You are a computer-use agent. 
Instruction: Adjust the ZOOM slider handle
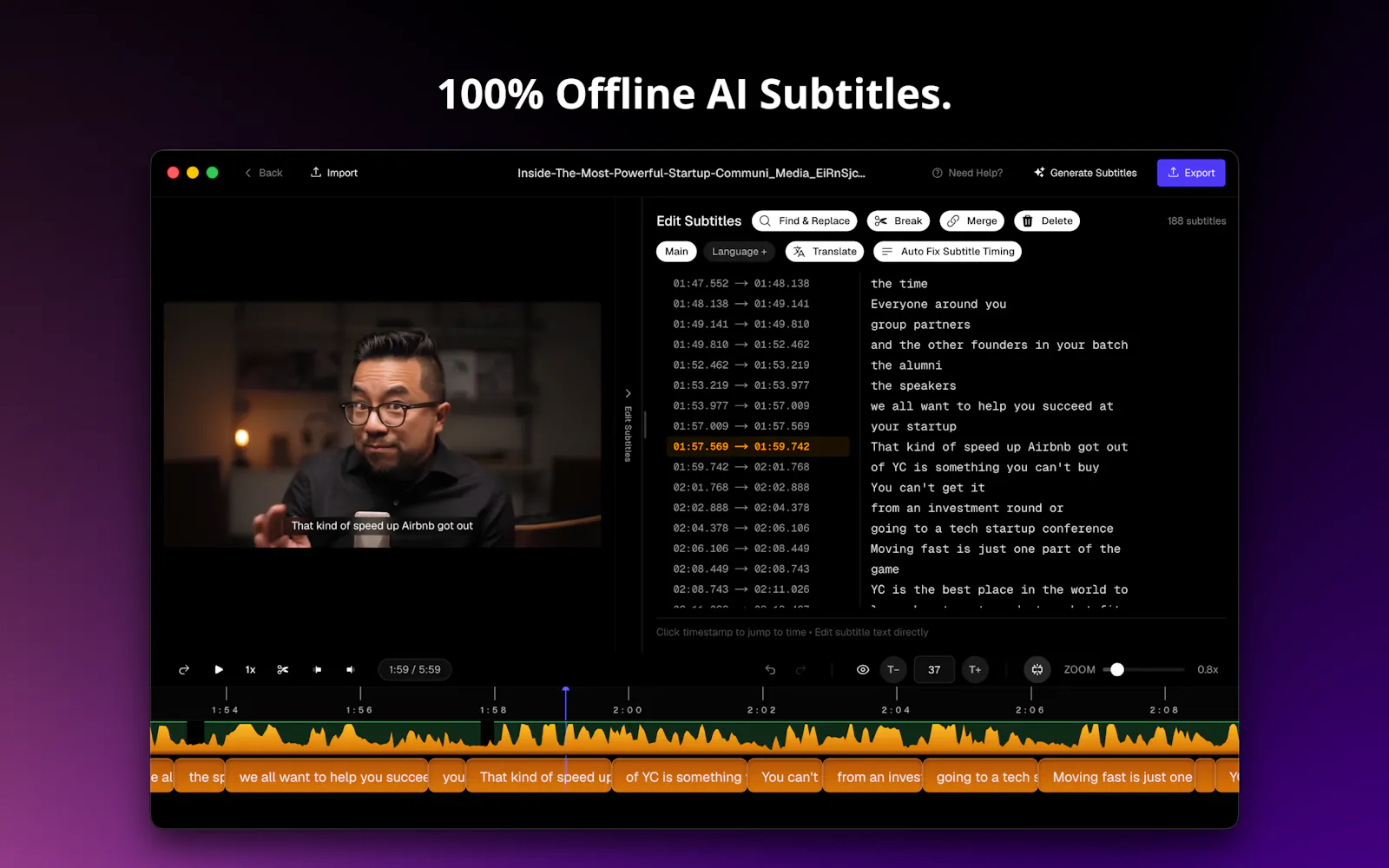click(1117, 669)
